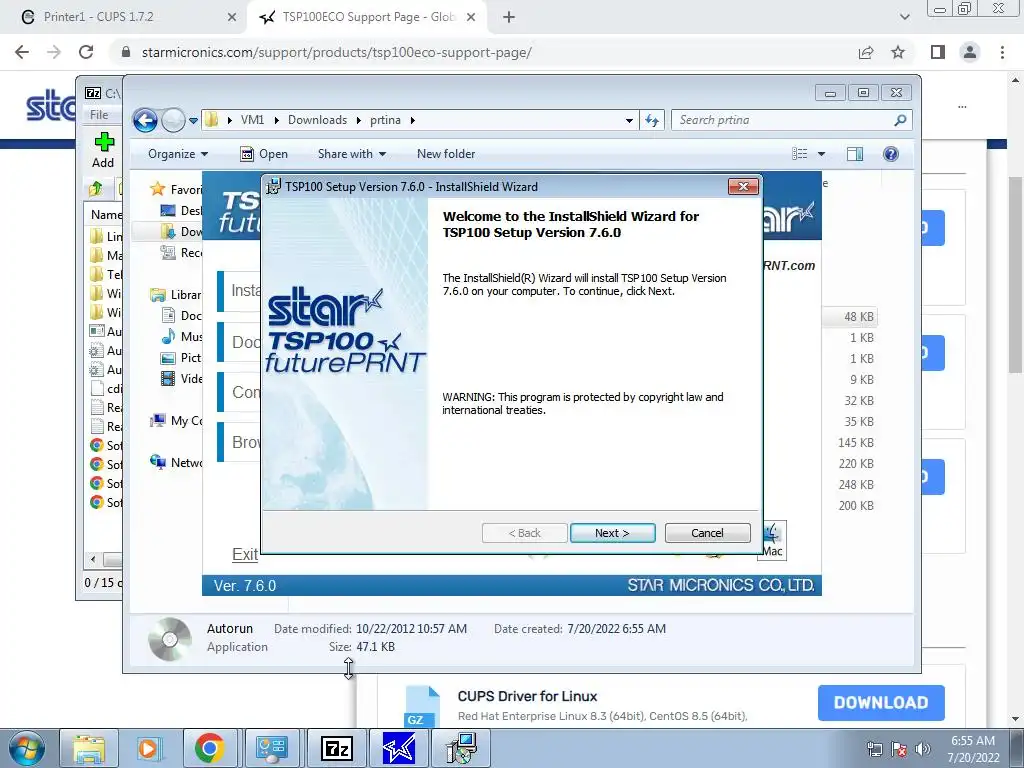1024x768 pixels.
Task: Click prtina in the address breadcrumb
Action: pos(385,120)
